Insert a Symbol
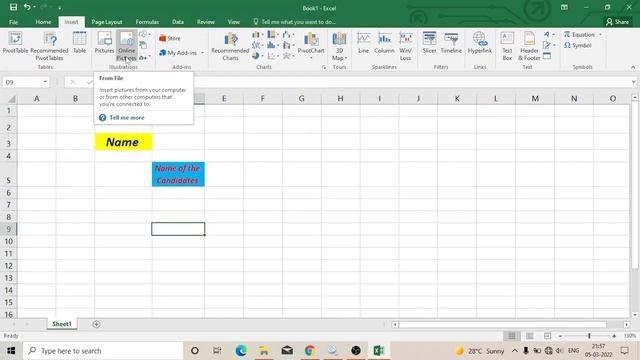 pyautogui.click(x=578, y=45)
